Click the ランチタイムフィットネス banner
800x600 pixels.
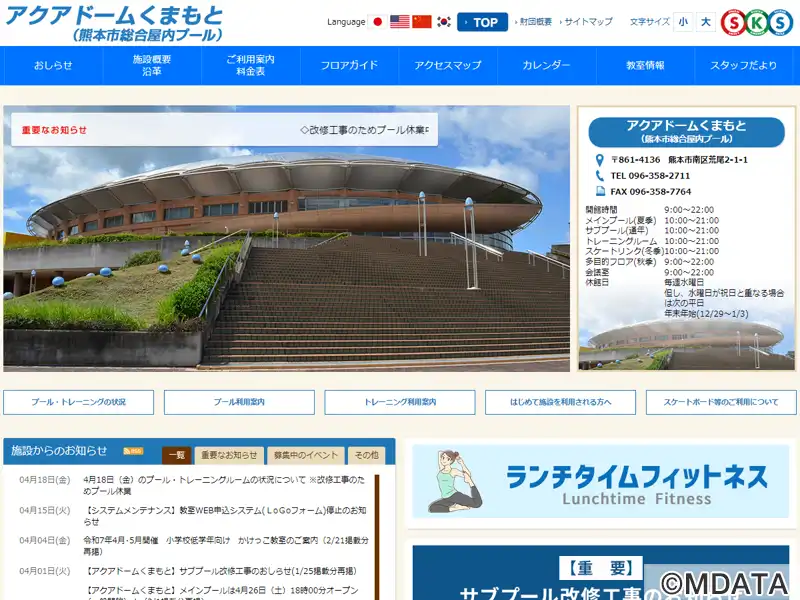(x=601, y=482)
